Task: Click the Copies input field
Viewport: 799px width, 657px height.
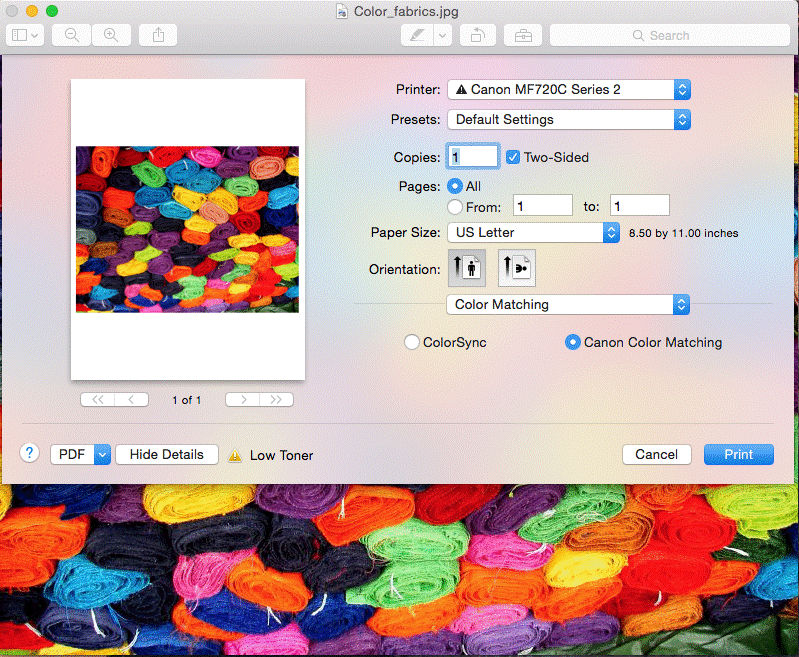Action: click(x=472, y=156)
